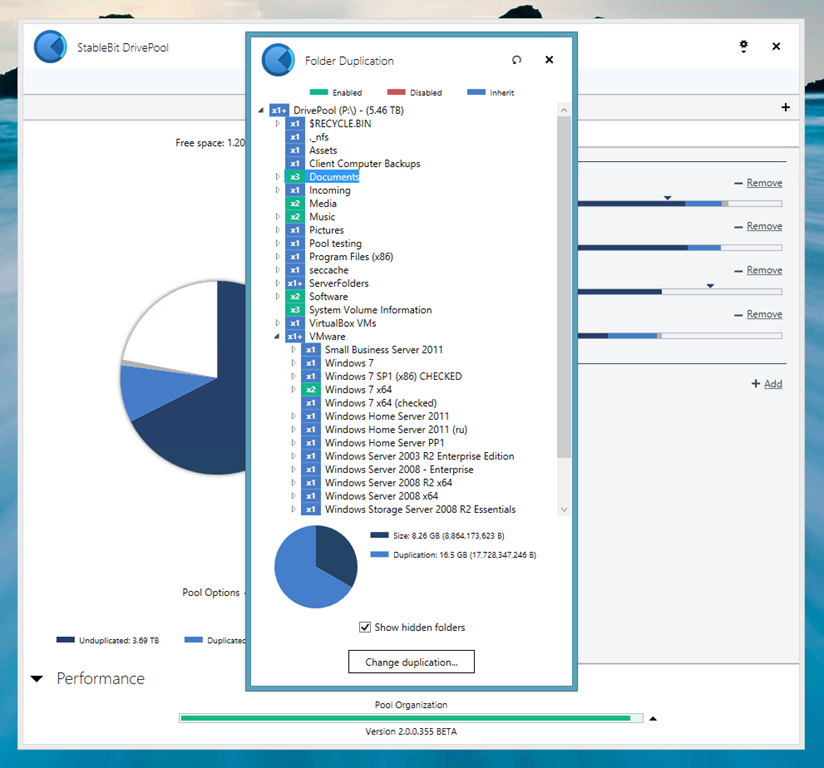Click the Folder Duplication dialog logo

(x=278, y=60)
